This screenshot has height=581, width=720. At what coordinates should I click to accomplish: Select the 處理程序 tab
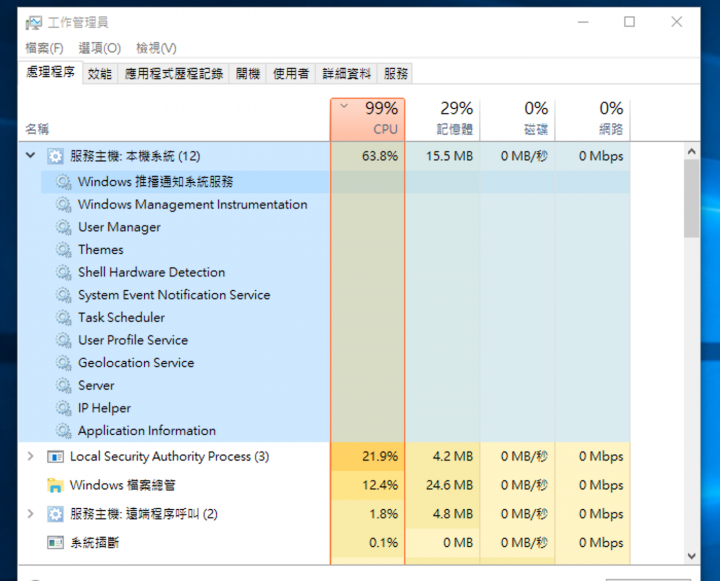point(51,72)
